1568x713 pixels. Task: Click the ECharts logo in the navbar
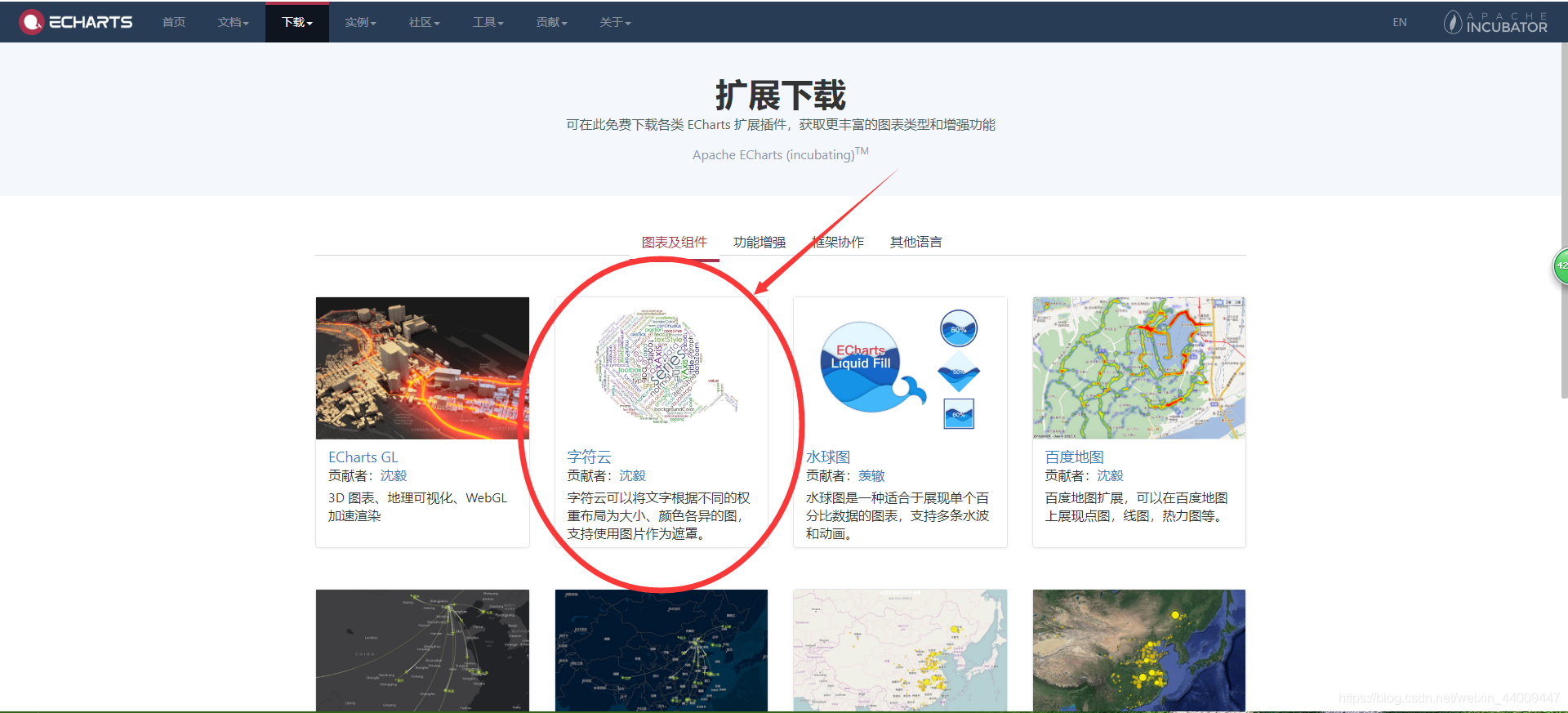coord(76,22)
